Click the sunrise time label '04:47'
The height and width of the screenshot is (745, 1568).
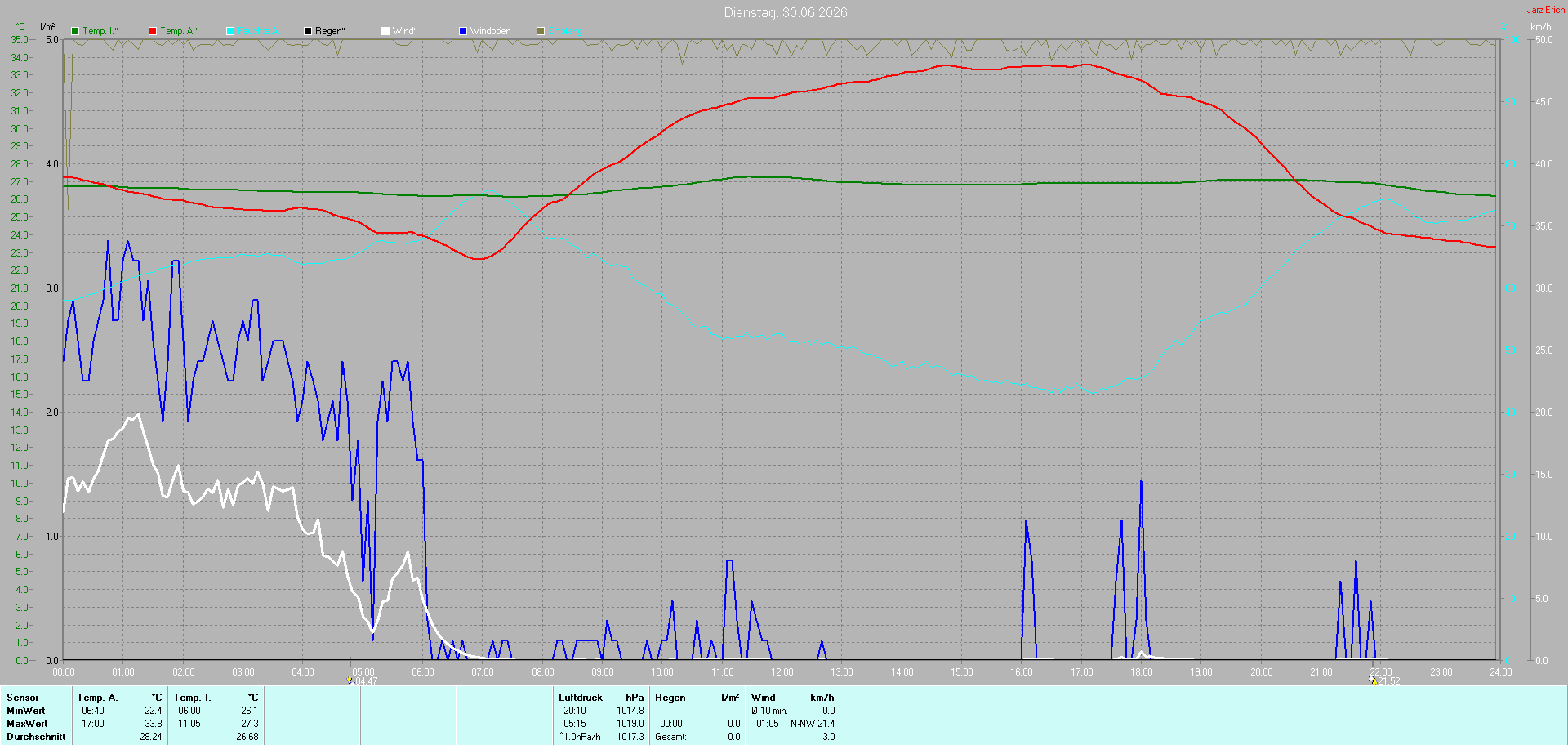point(366,681)
